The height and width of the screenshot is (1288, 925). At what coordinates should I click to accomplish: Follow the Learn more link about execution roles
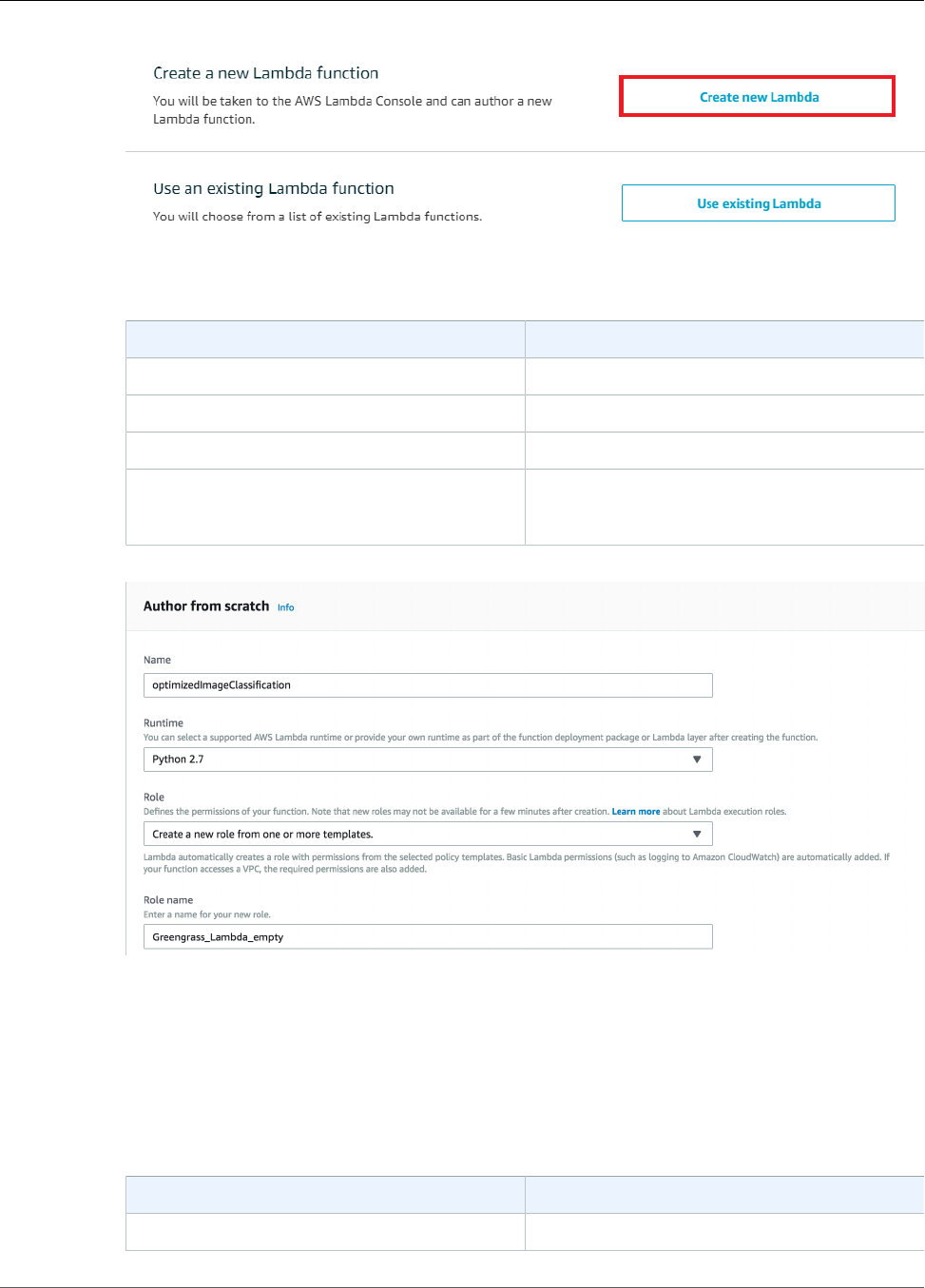(x=635, y=812)
